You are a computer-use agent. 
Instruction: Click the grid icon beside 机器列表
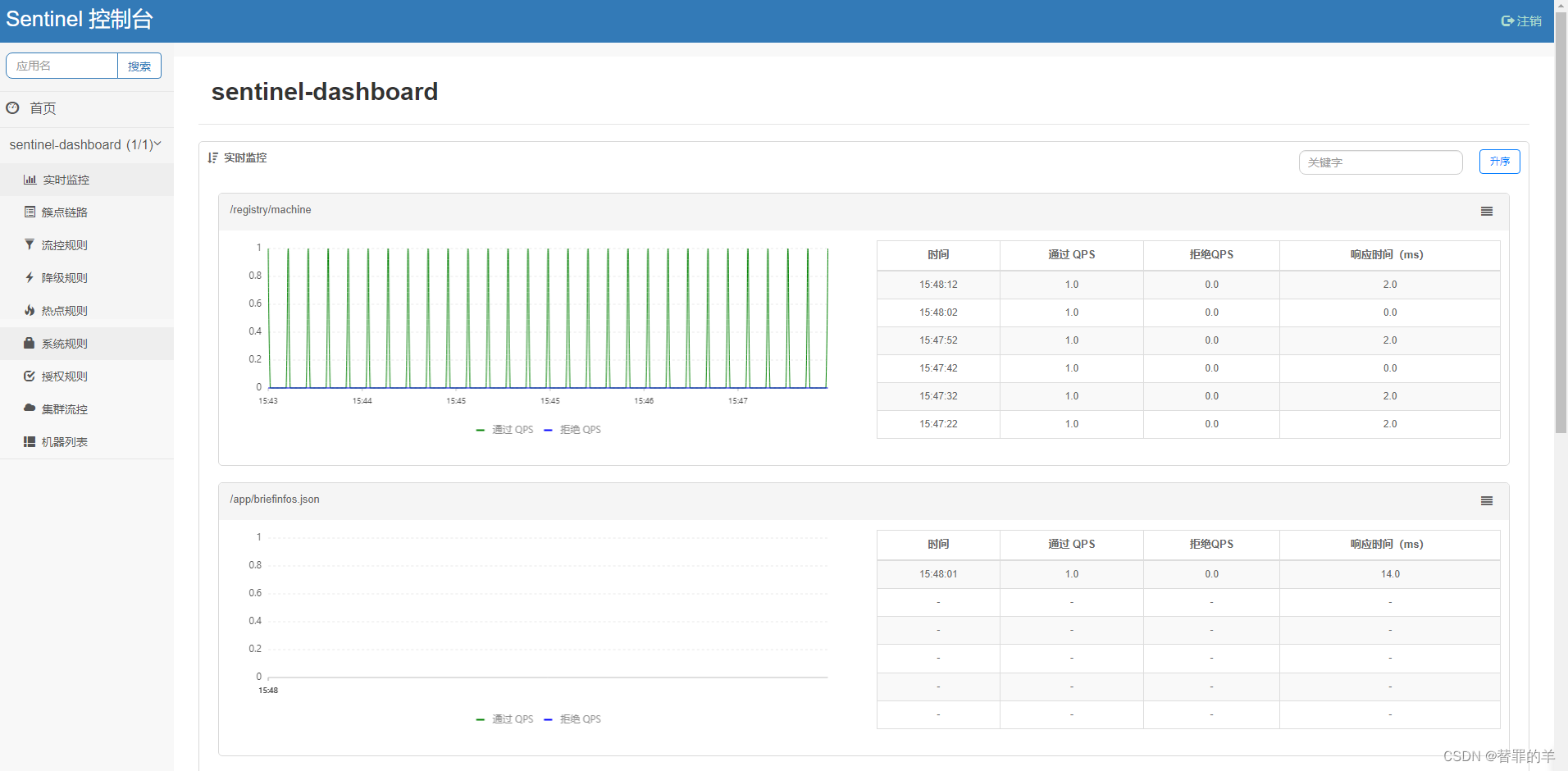[30, 441]
